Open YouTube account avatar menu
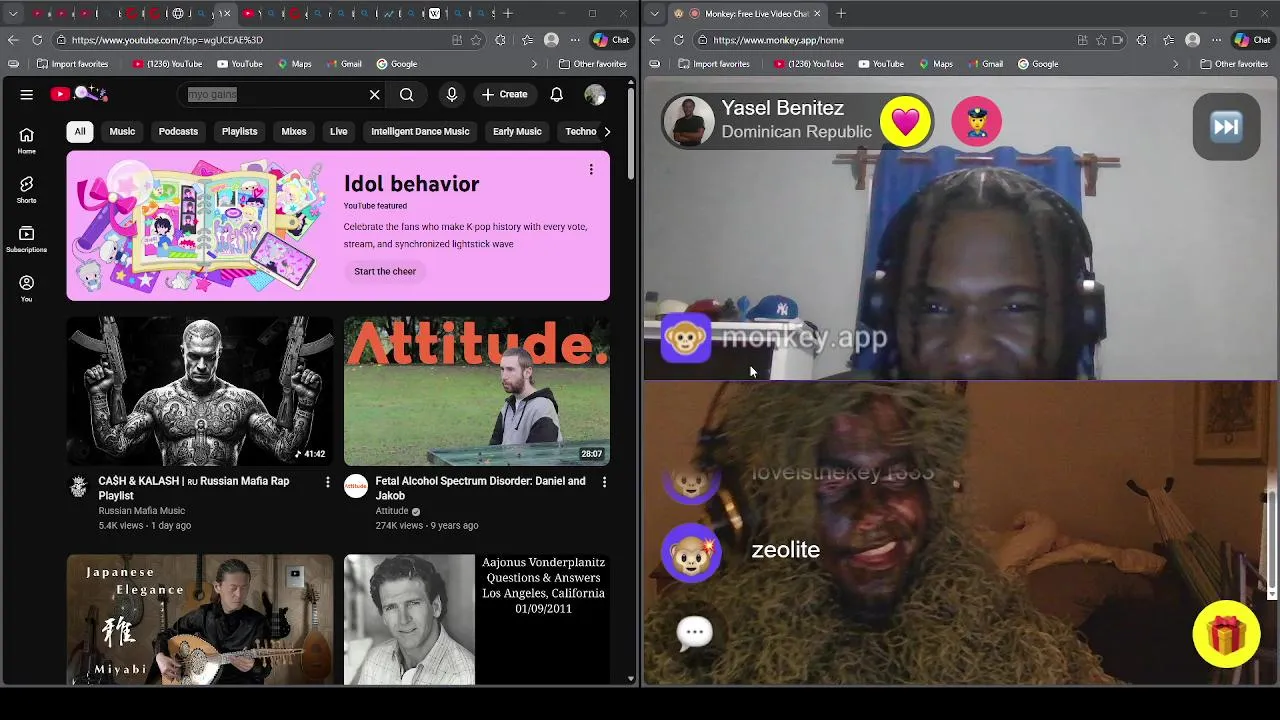The image size is (1280, 720). pyautogui.click(x=595, y=94)
